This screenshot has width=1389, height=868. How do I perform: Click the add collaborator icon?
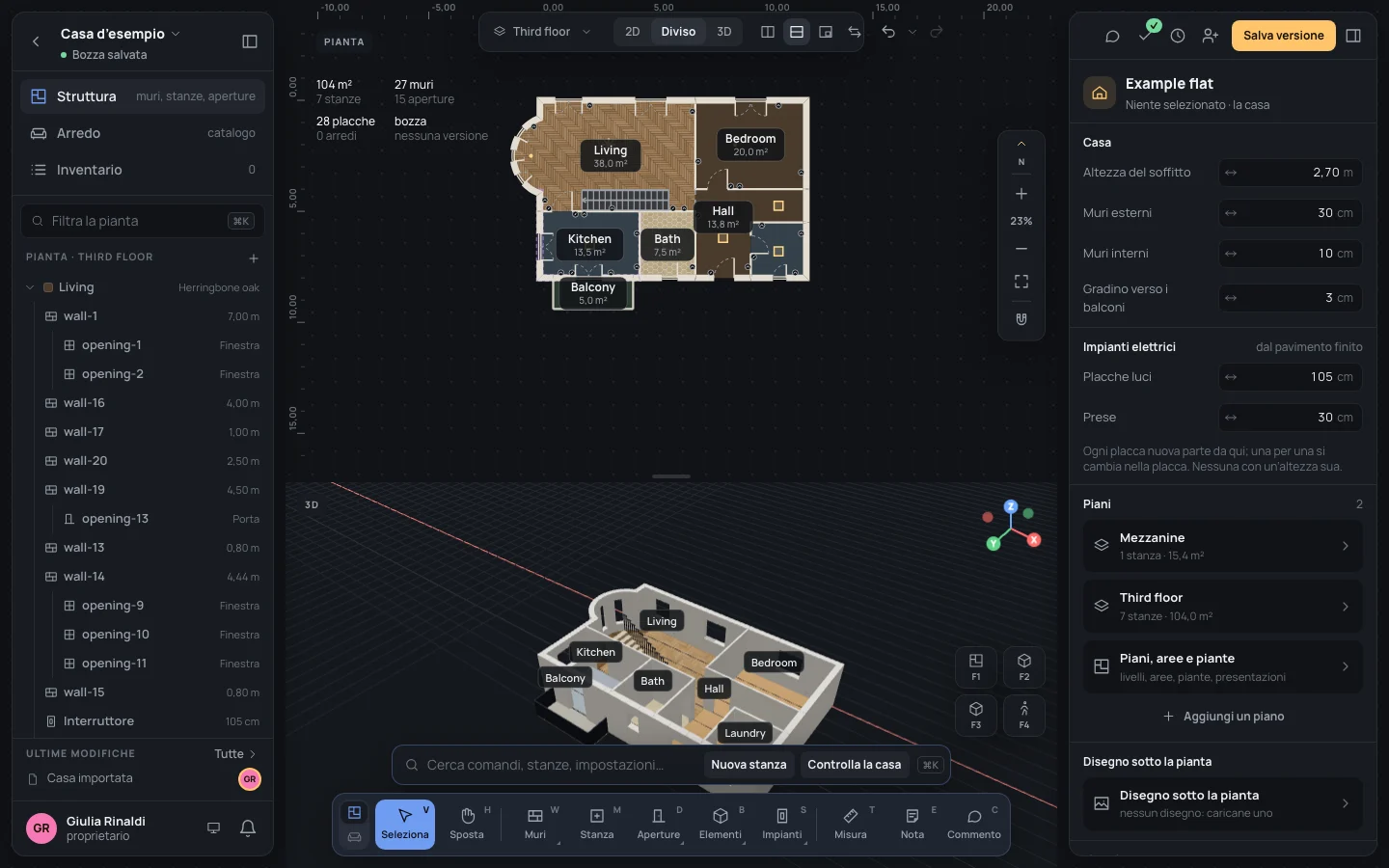coord(1211,36)
